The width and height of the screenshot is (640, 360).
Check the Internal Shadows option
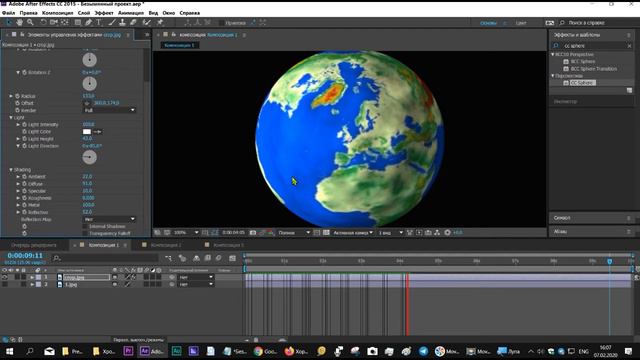pos(85,227)
